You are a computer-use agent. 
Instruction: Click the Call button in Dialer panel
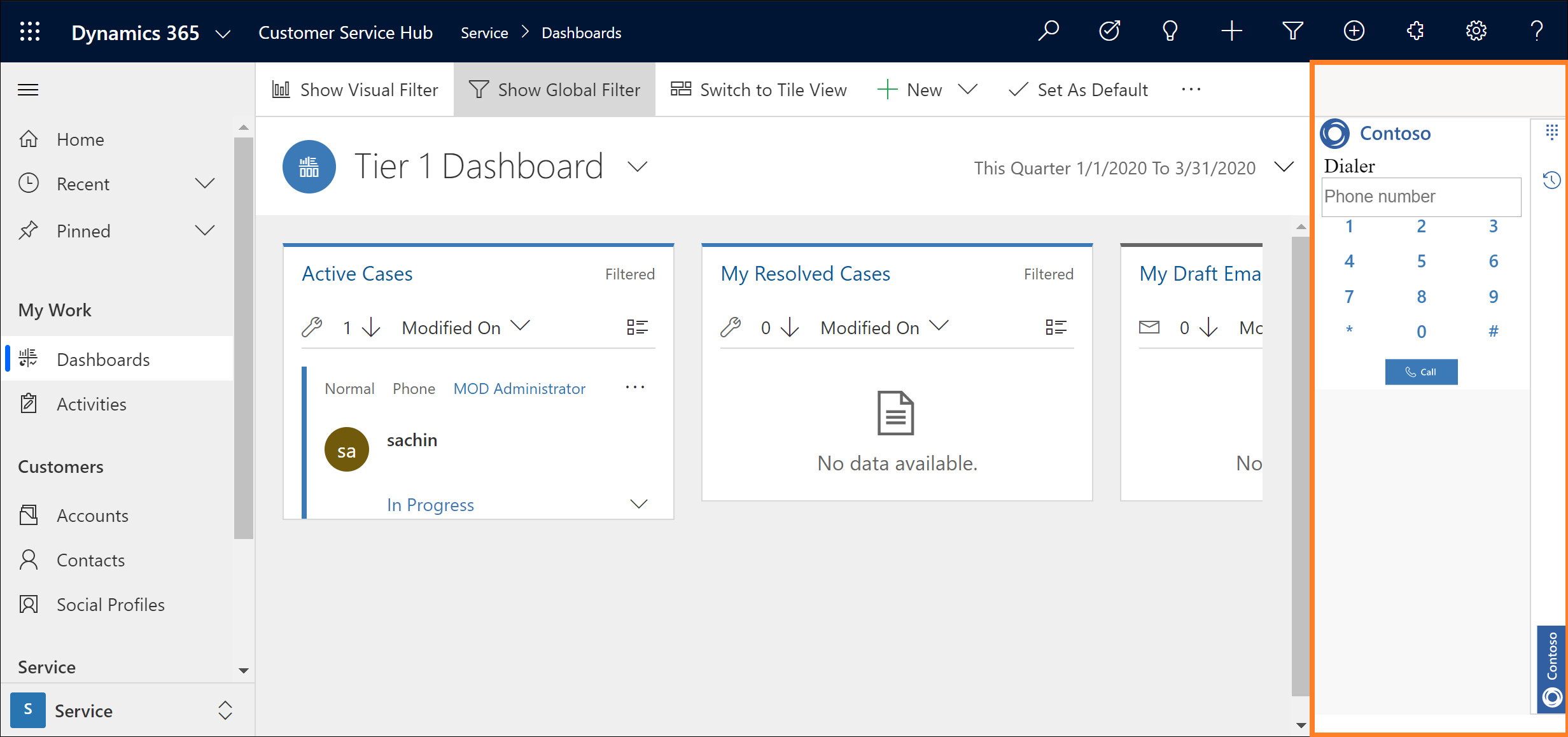click(1420, 372)
